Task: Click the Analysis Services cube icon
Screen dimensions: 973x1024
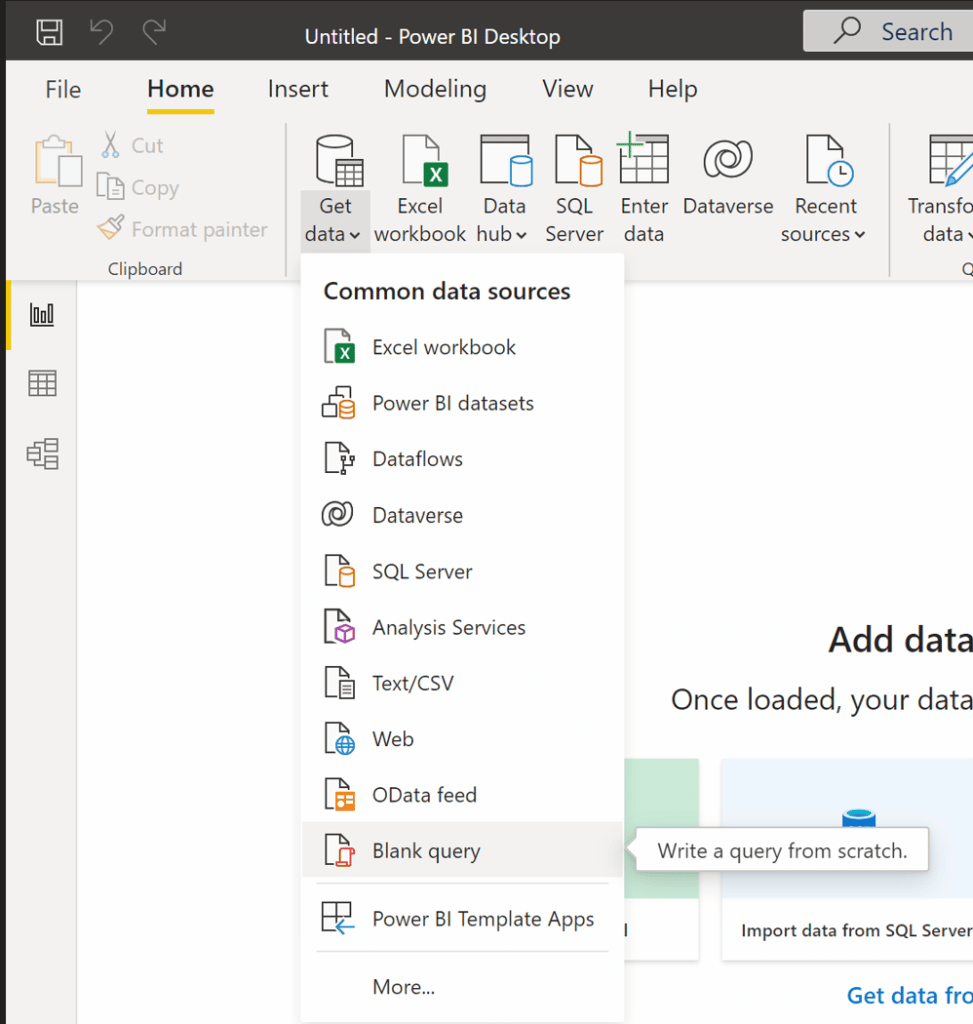Action: click(x=339, y=626)
